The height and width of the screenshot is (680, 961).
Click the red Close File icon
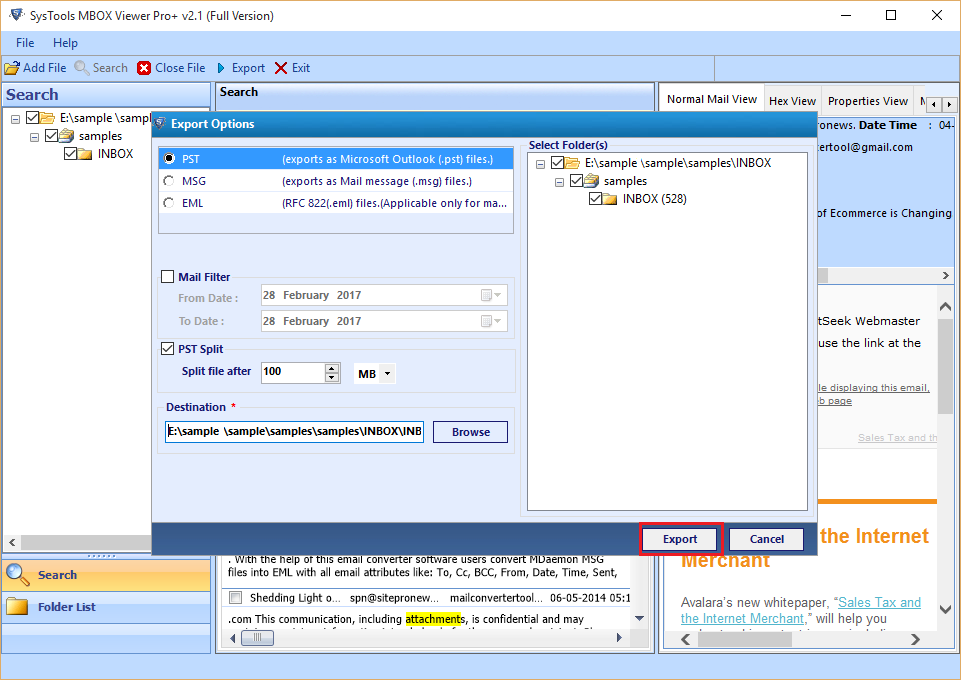144,68
